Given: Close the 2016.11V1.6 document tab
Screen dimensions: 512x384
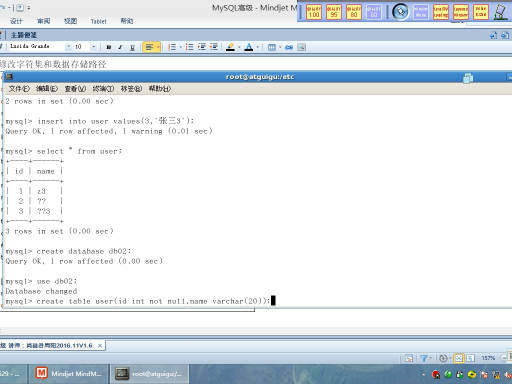Looking at the screenshot, I should (x=100, y=346).
